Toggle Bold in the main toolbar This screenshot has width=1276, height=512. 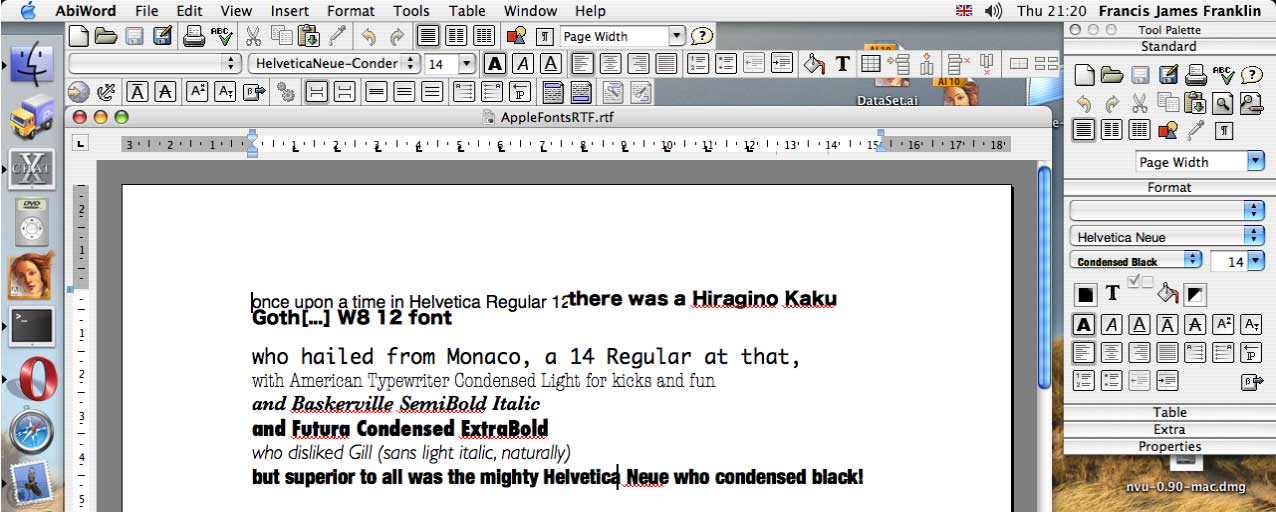(494, 63)
